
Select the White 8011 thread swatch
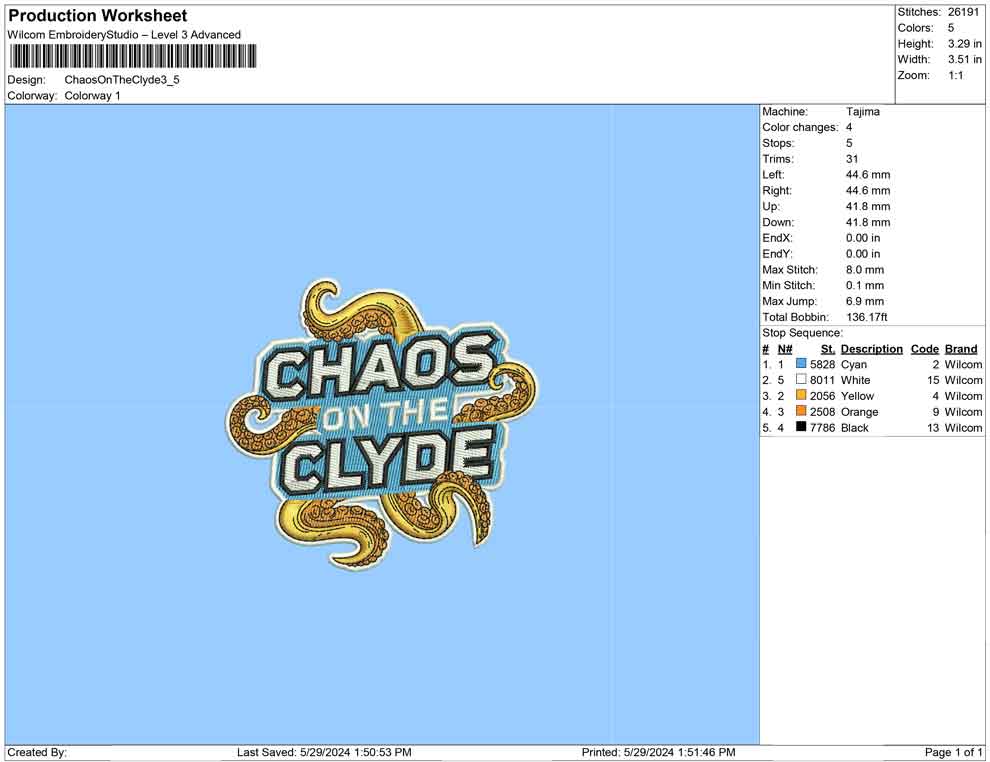click(799, 380)
